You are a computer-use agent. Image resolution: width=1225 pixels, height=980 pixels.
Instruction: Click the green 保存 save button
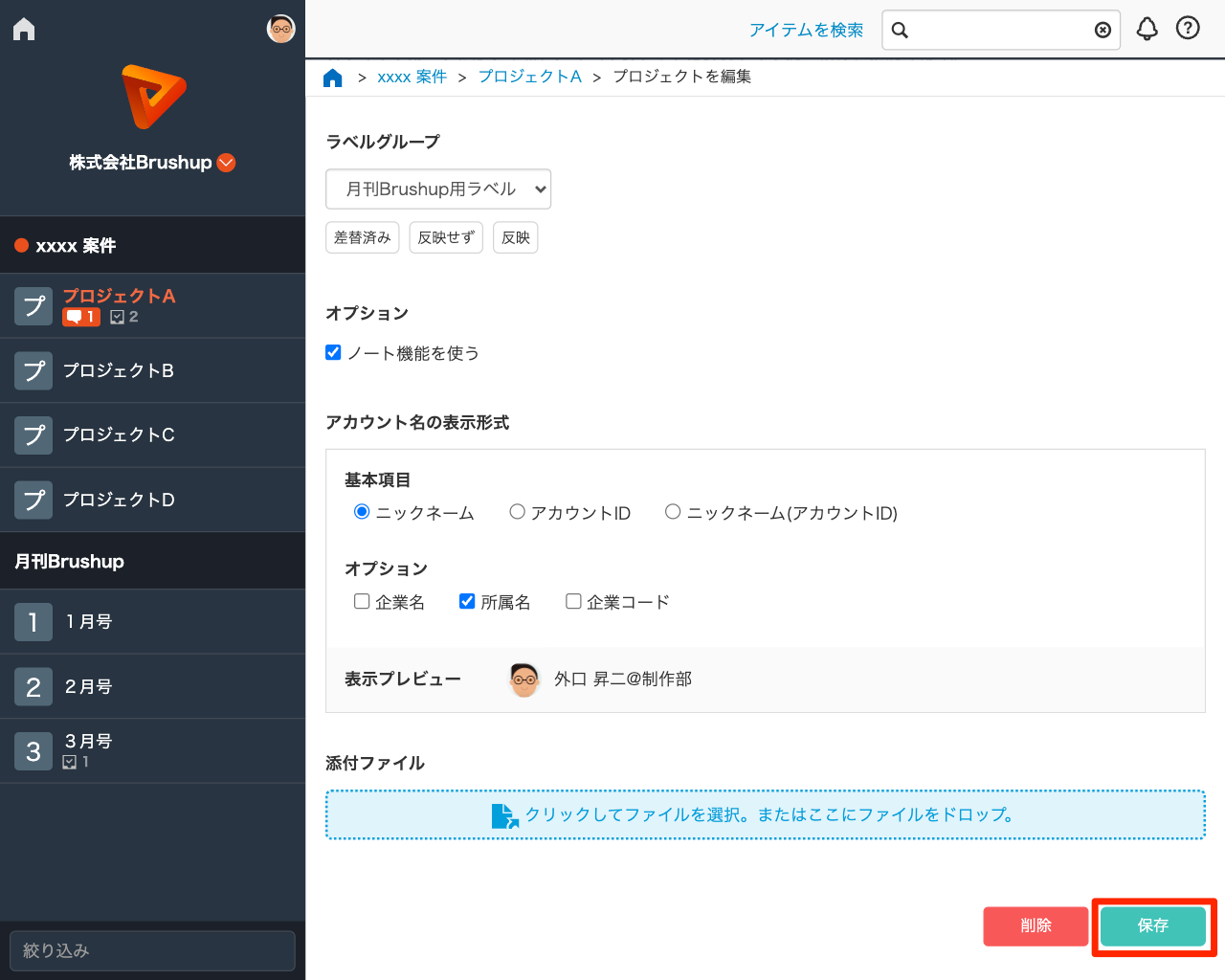point(1153,925)
